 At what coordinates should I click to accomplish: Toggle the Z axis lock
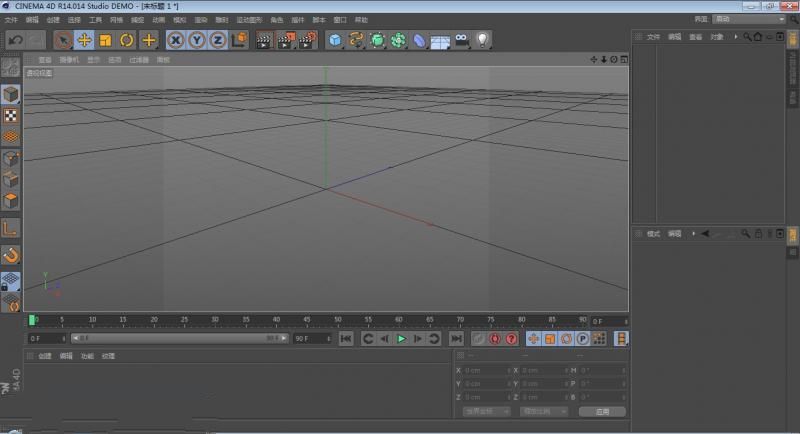point(217,40)
